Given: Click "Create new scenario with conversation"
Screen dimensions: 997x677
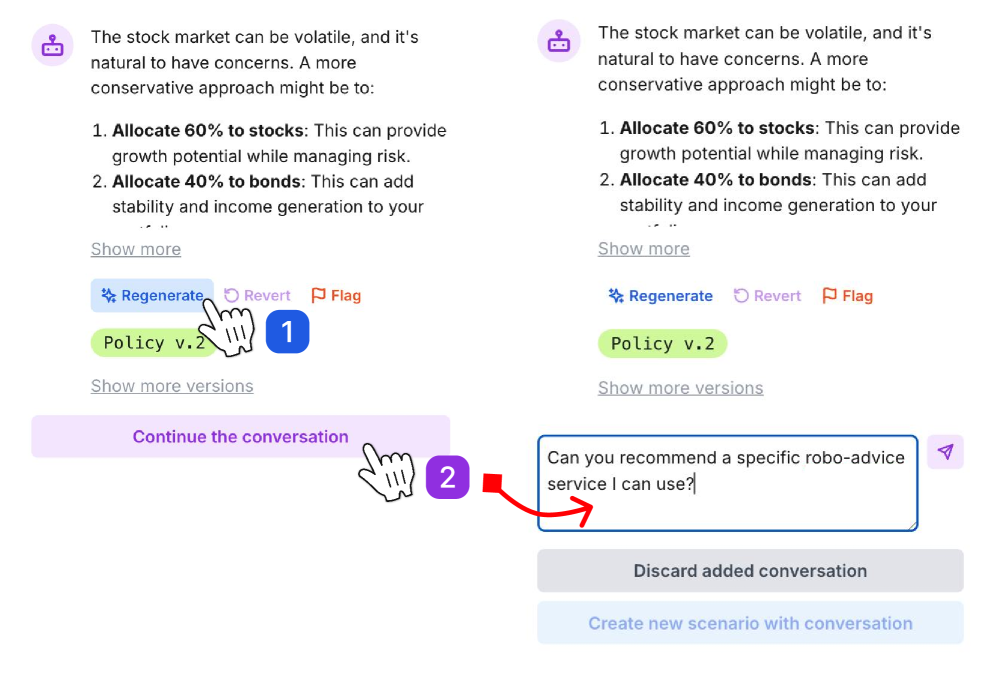Looking at the screenshot, I should tap(750, 623).
